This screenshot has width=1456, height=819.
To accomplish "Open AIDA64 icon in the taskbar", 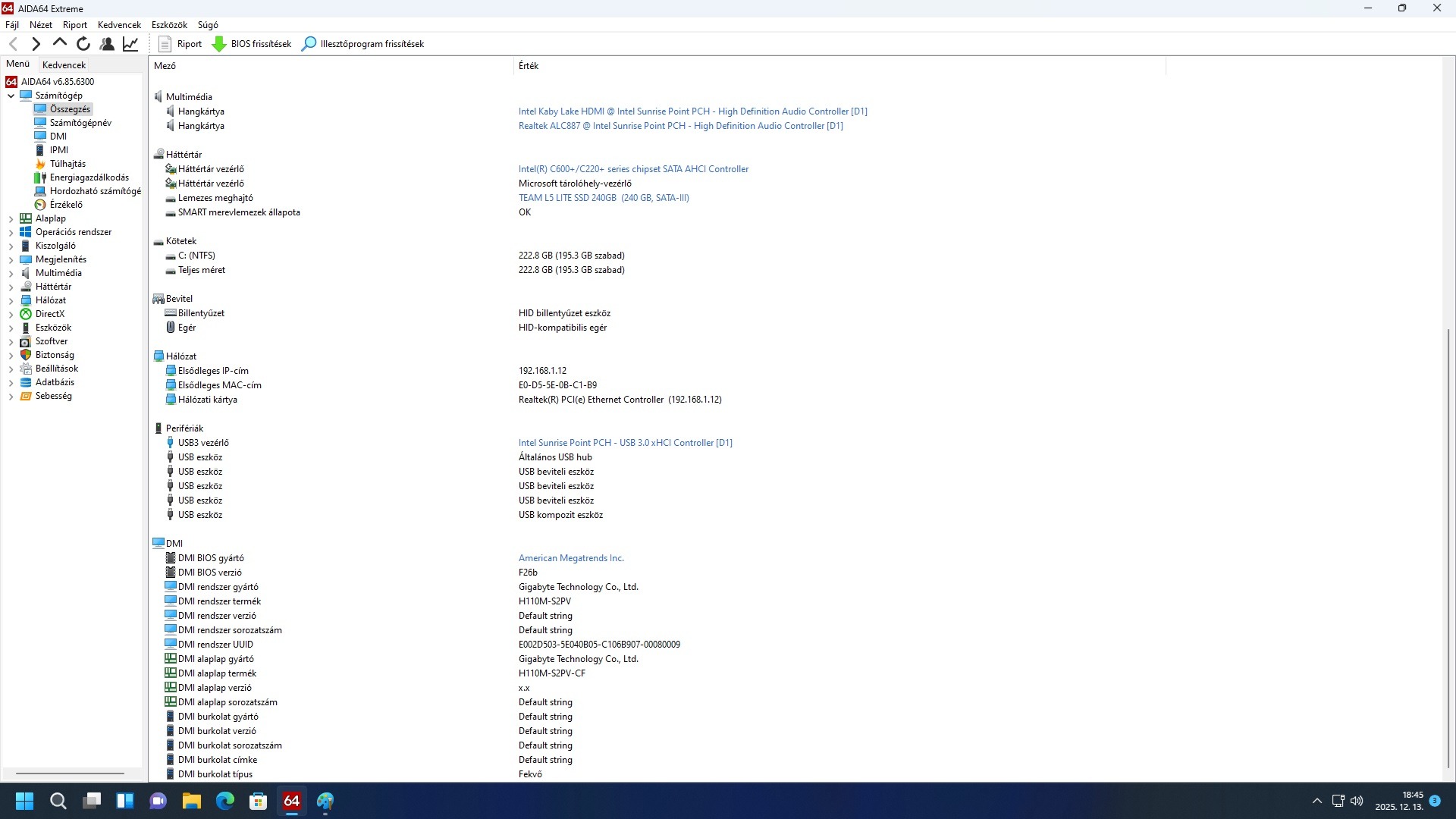I will point(292,801).
